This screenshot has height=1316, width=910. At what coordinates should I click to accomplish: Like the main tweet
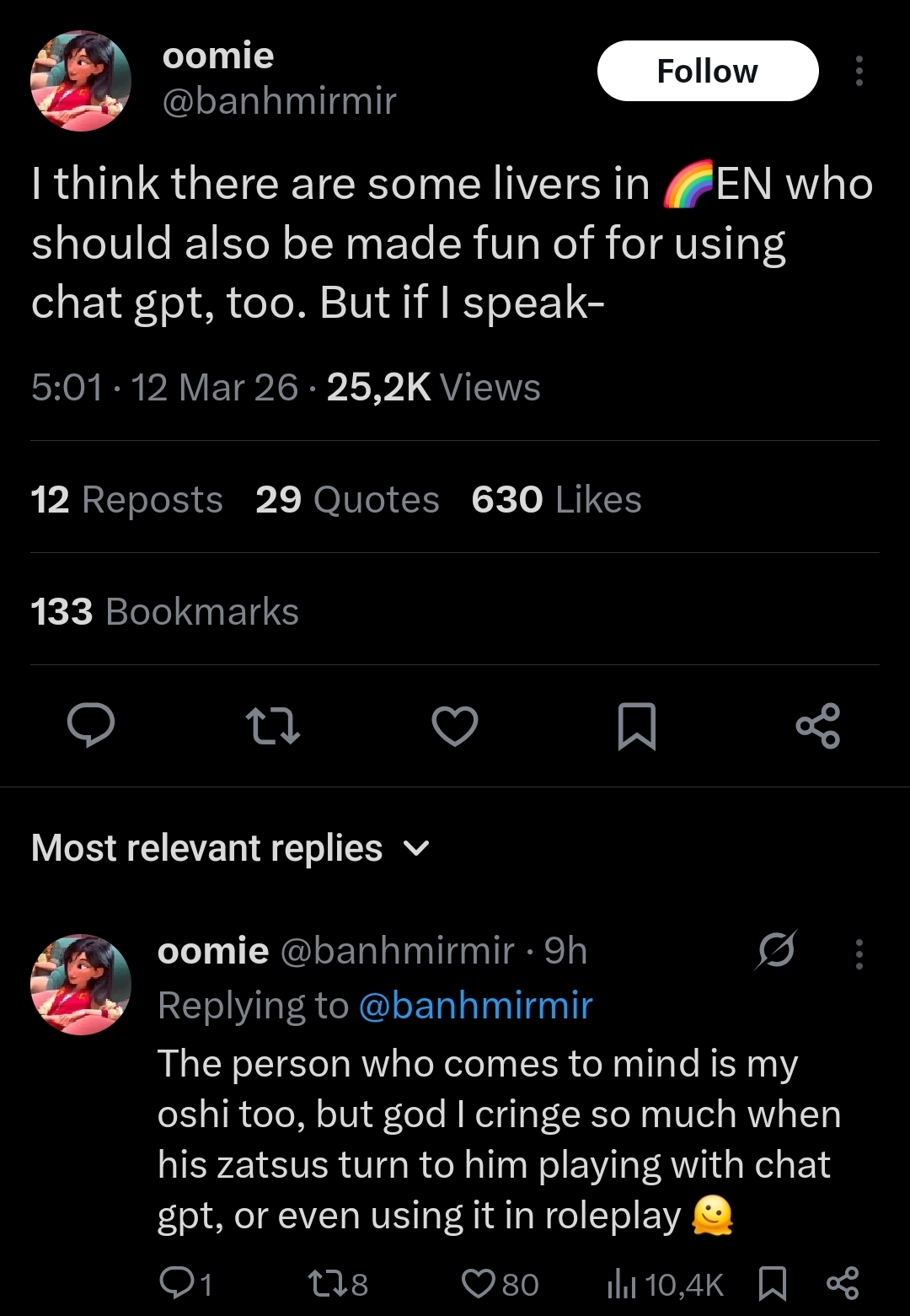click(x=454, y=725)
